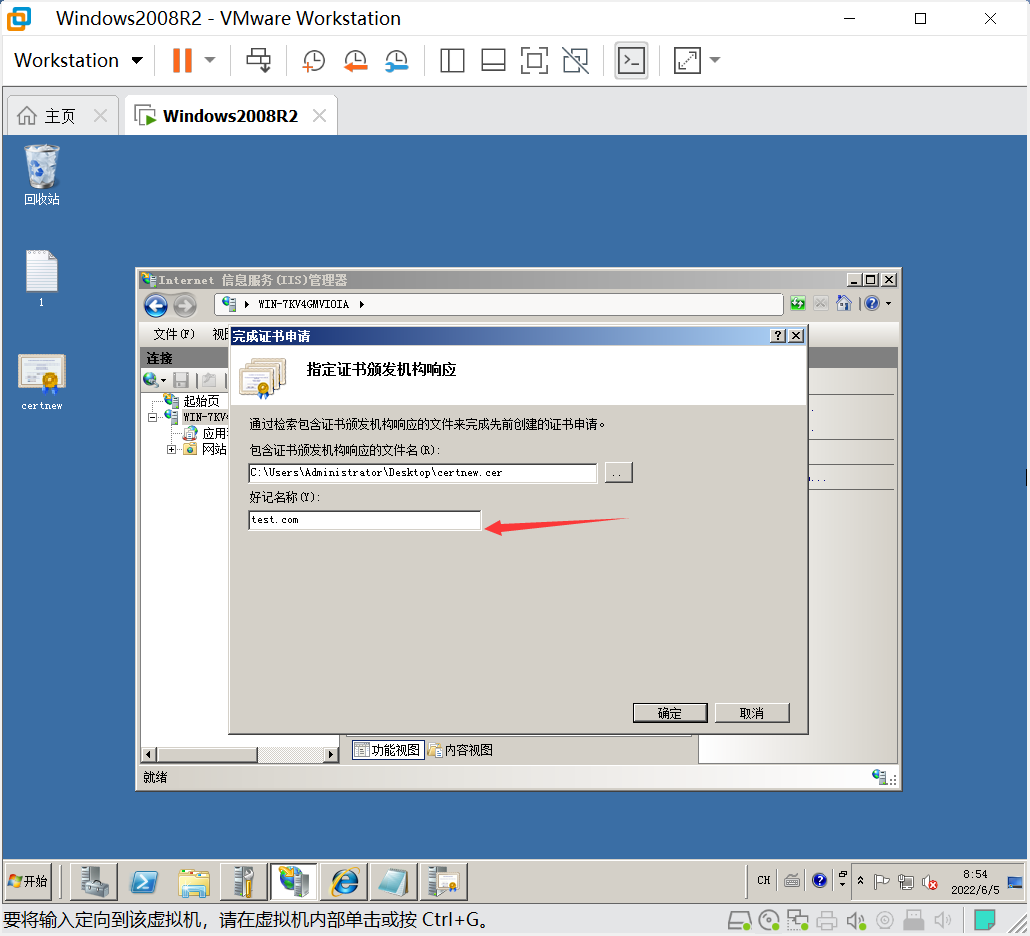Show hidden tray icons arrow
This screenshot has height=936, width=1030.
click(861, 880)
